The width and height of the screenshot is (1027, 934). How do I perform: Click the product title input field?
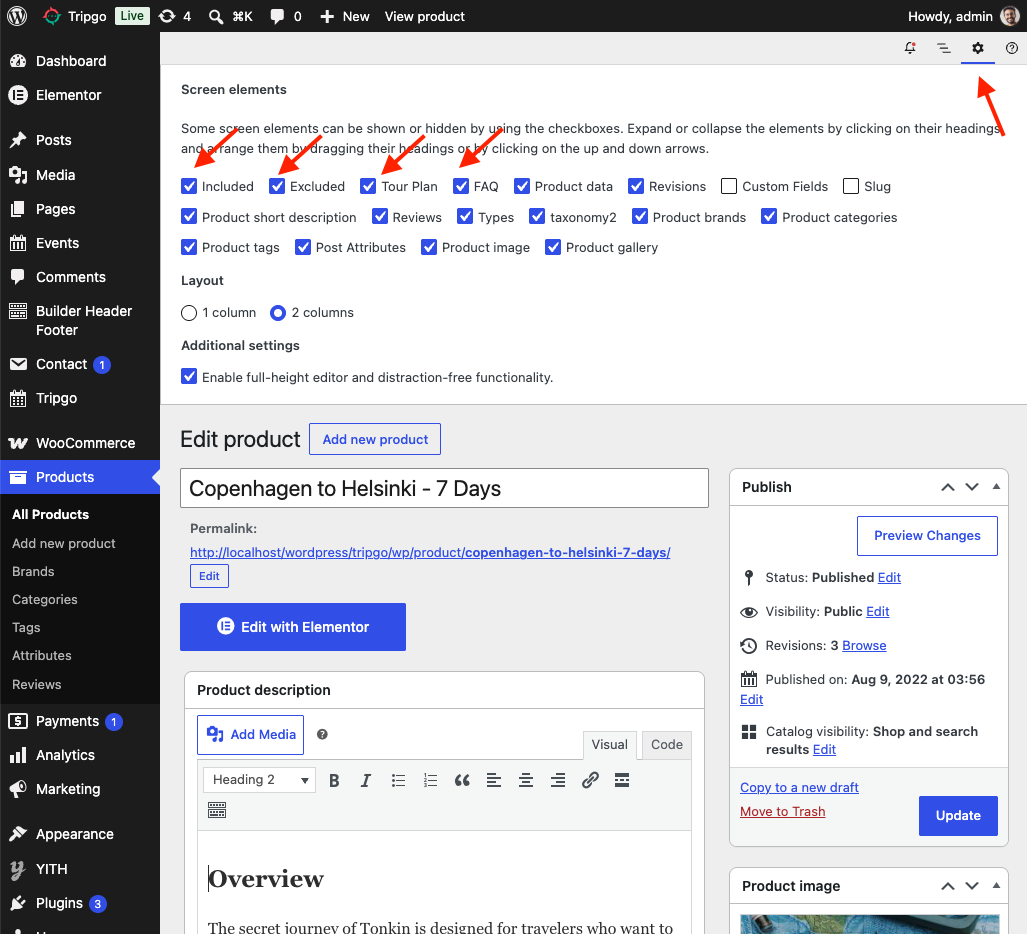(x=444, y=488)
